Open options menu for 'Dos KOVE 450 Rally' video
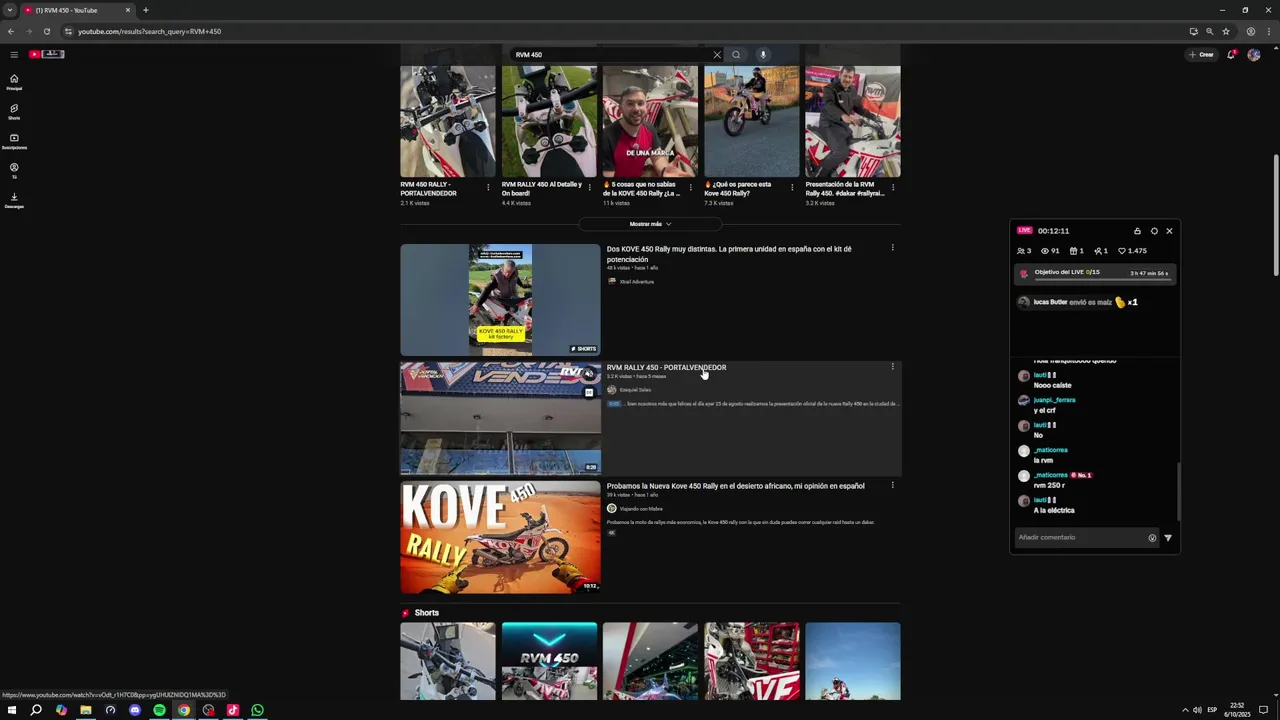This screenshot has width=1280, height=720. click(893, 248)
